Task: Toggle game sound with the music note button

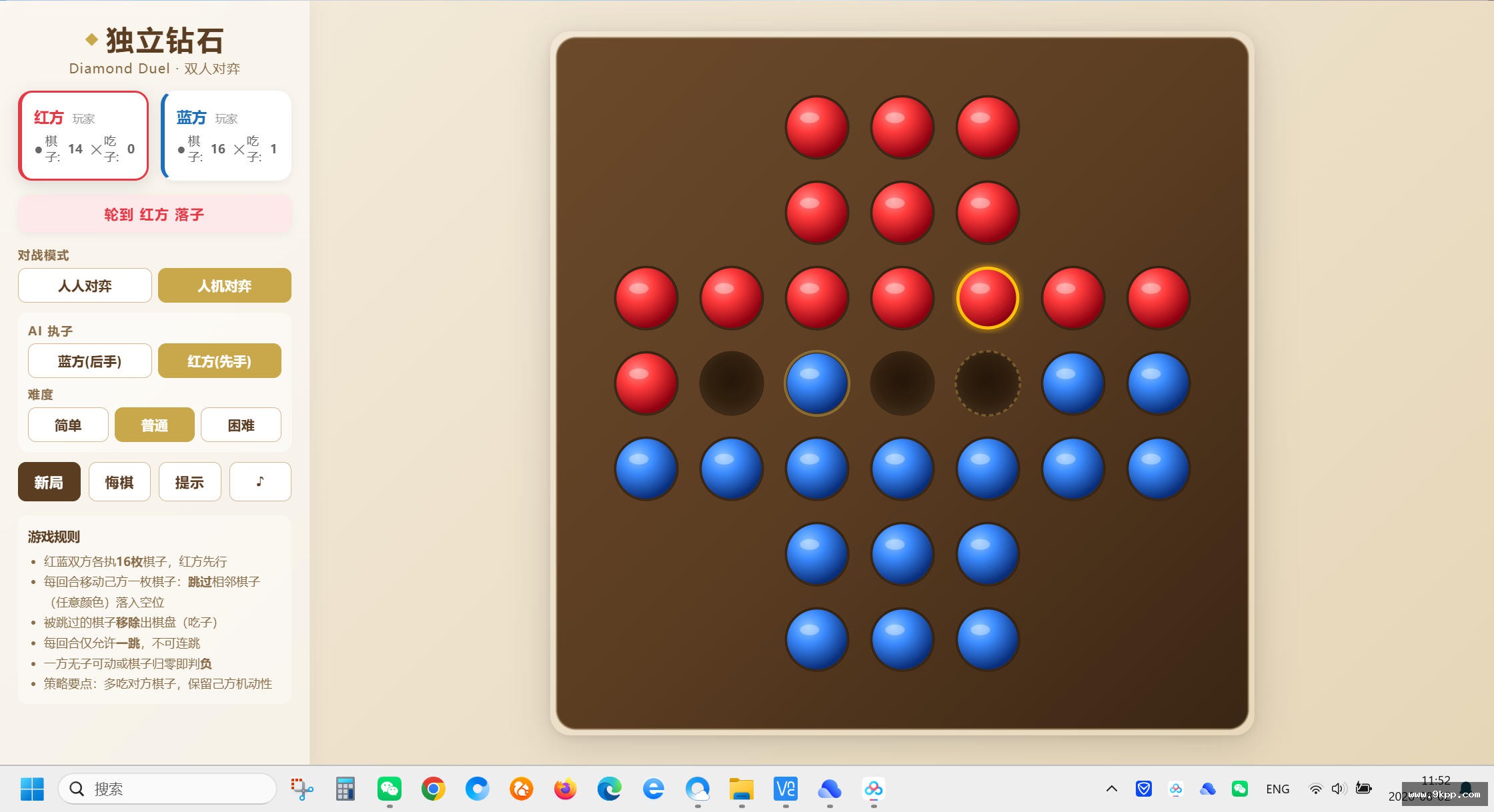Action: point(260,481)
